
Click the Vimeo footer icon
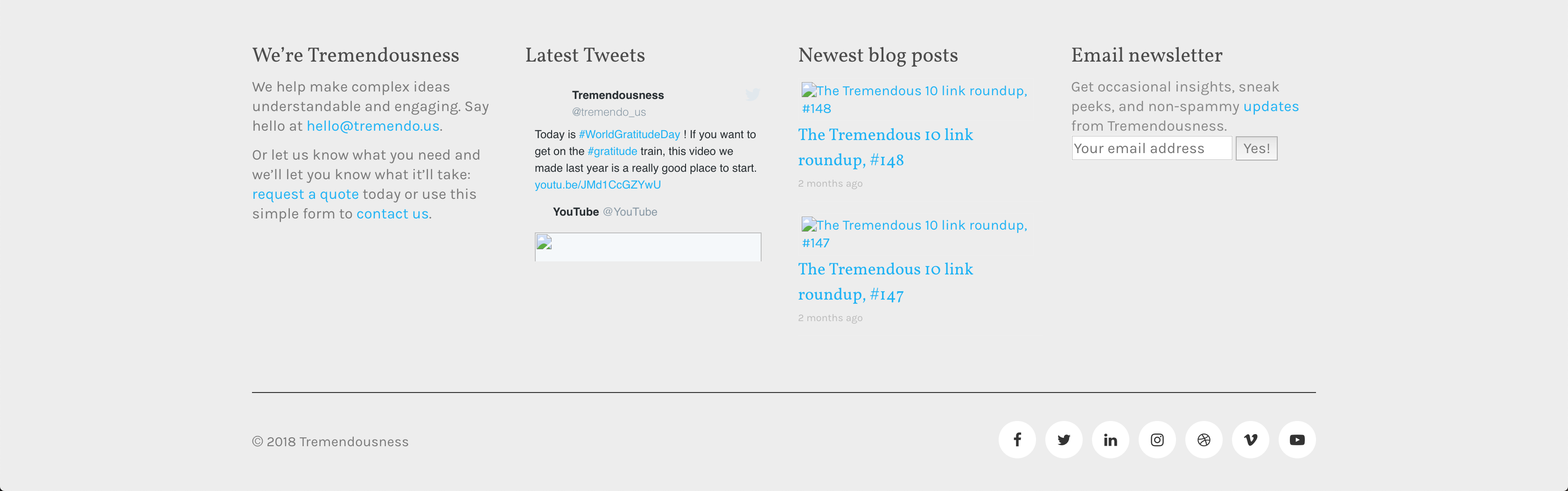(x=1250, y=440)
